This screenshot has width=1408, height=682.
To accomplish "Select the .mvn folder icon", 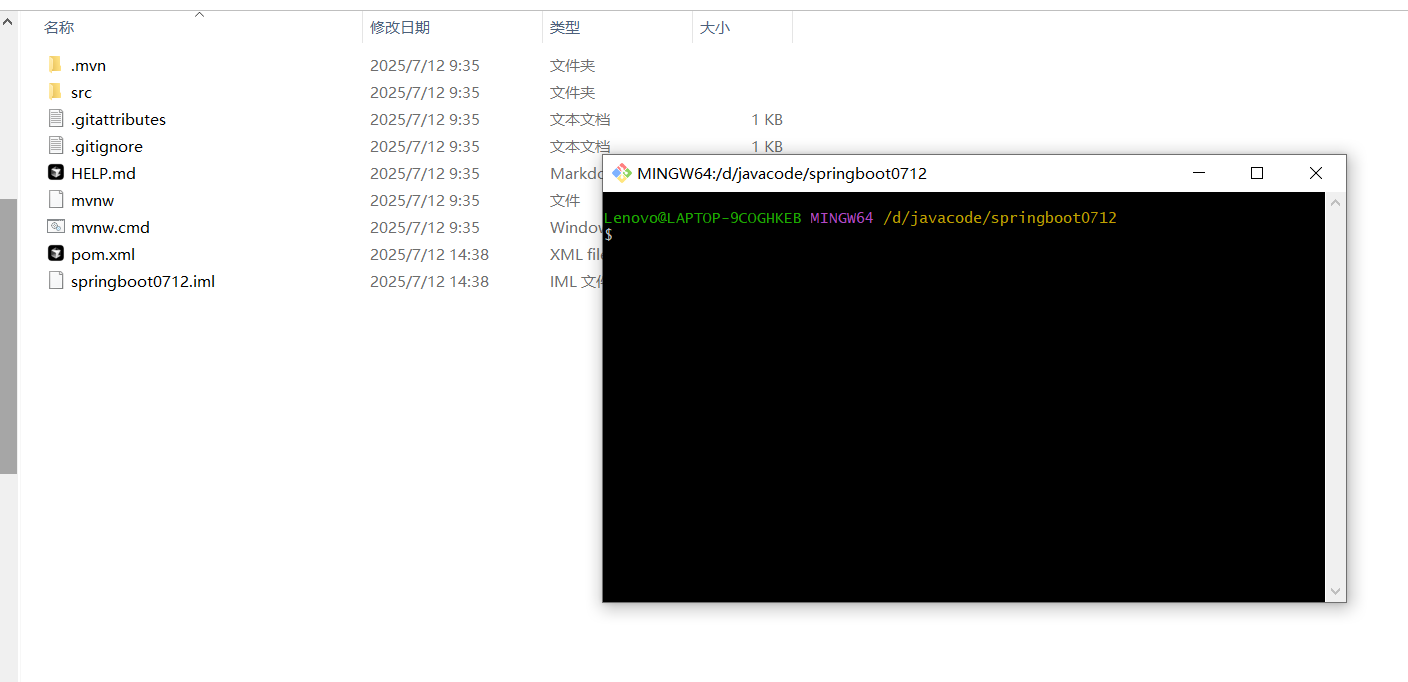I will coord(55,65).
